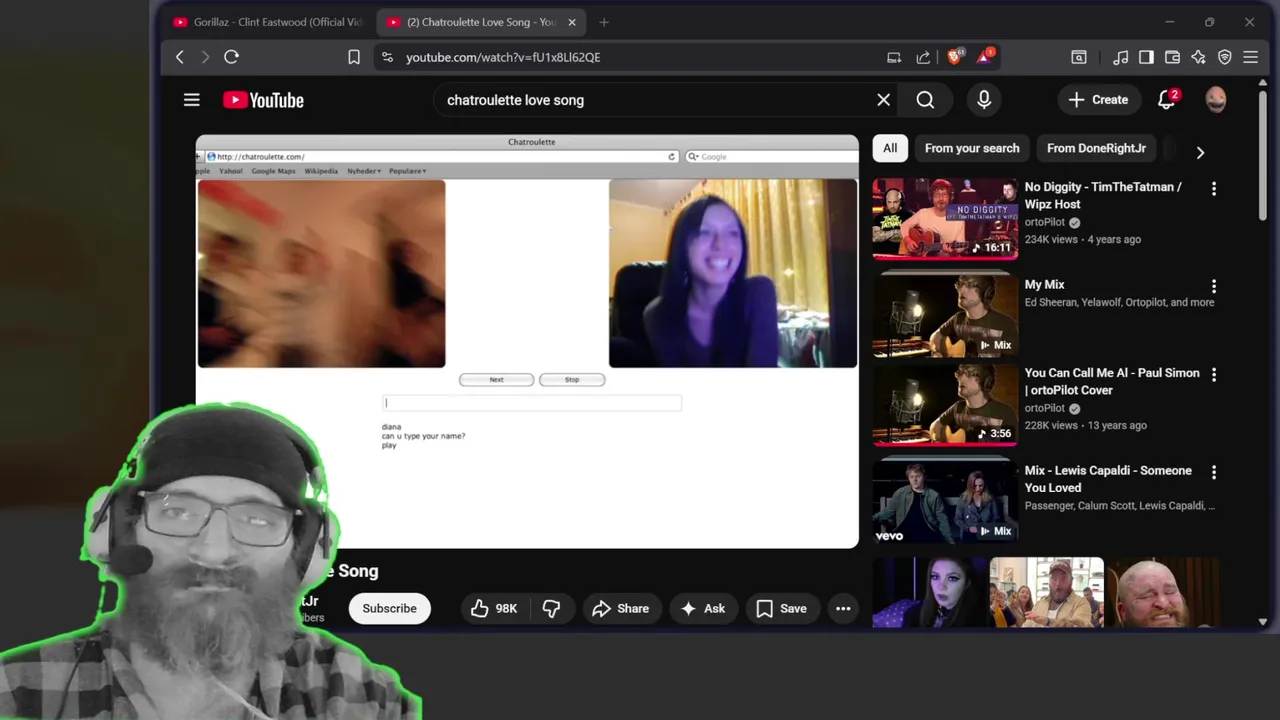Open the notifications bell

1166,100
